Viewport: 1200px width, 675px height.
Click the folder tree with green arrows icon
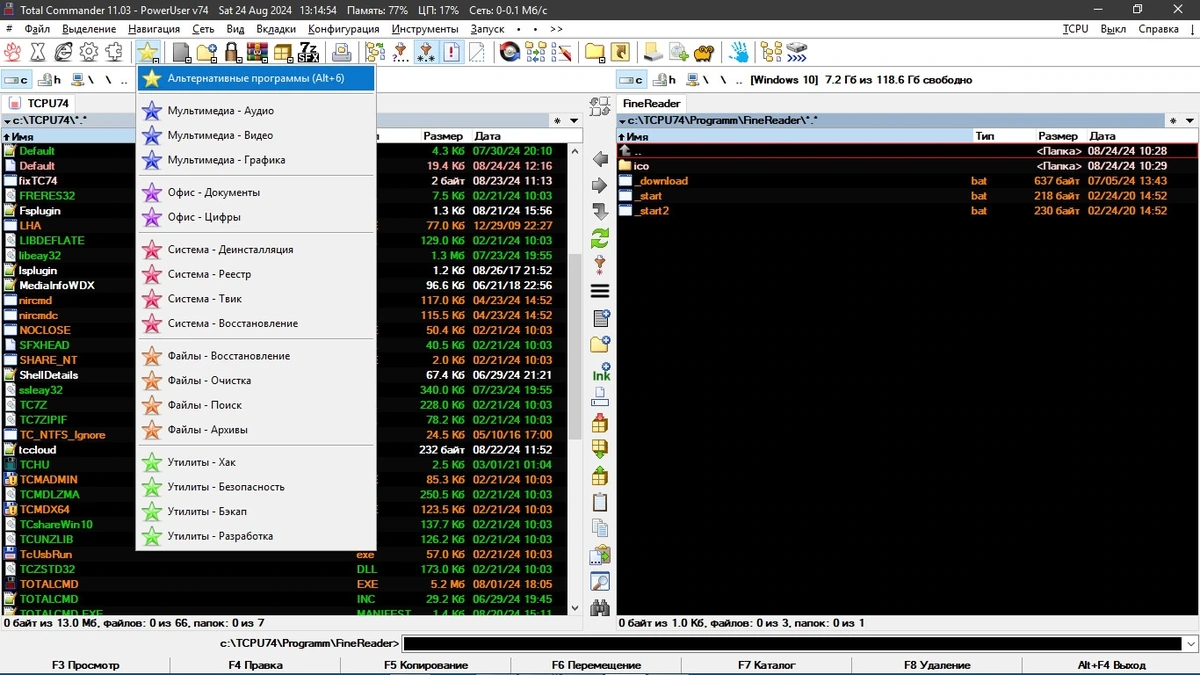tap(375, 51)
